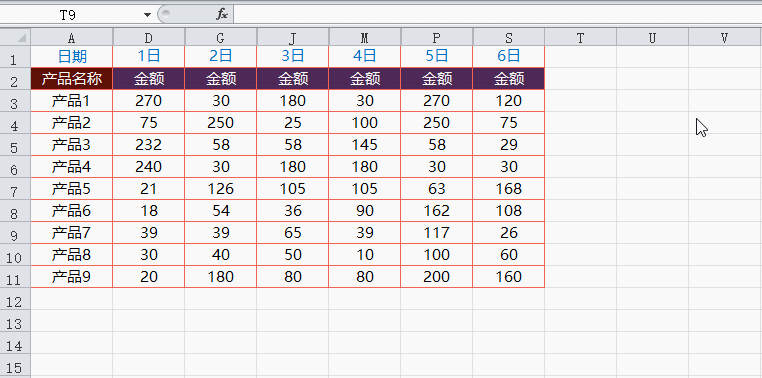This screenshot has height=378, width=762.
Task: Click the 产品5 cell
Action: 72,189
